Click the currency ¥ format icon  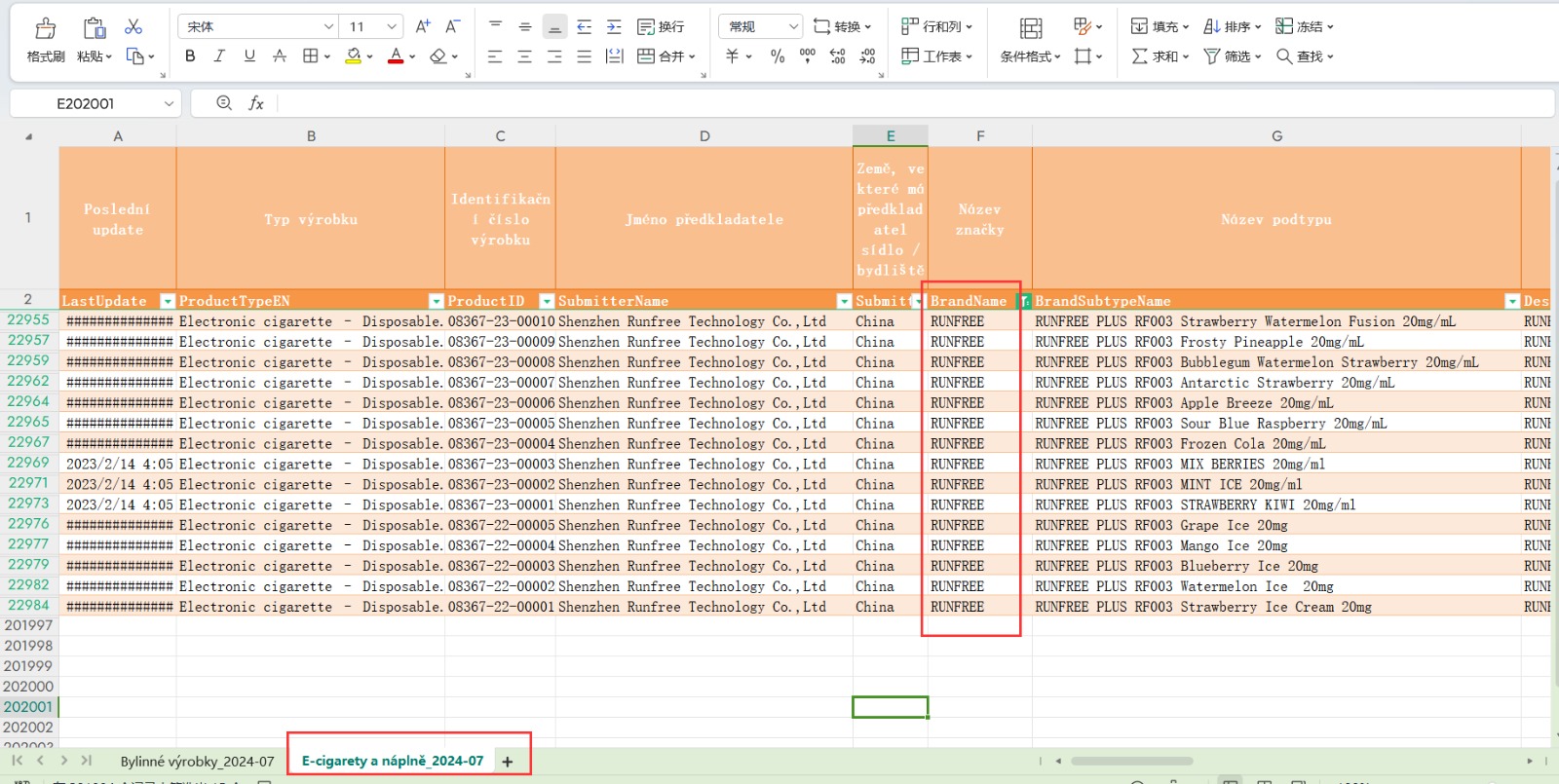[x=733, y=56]
